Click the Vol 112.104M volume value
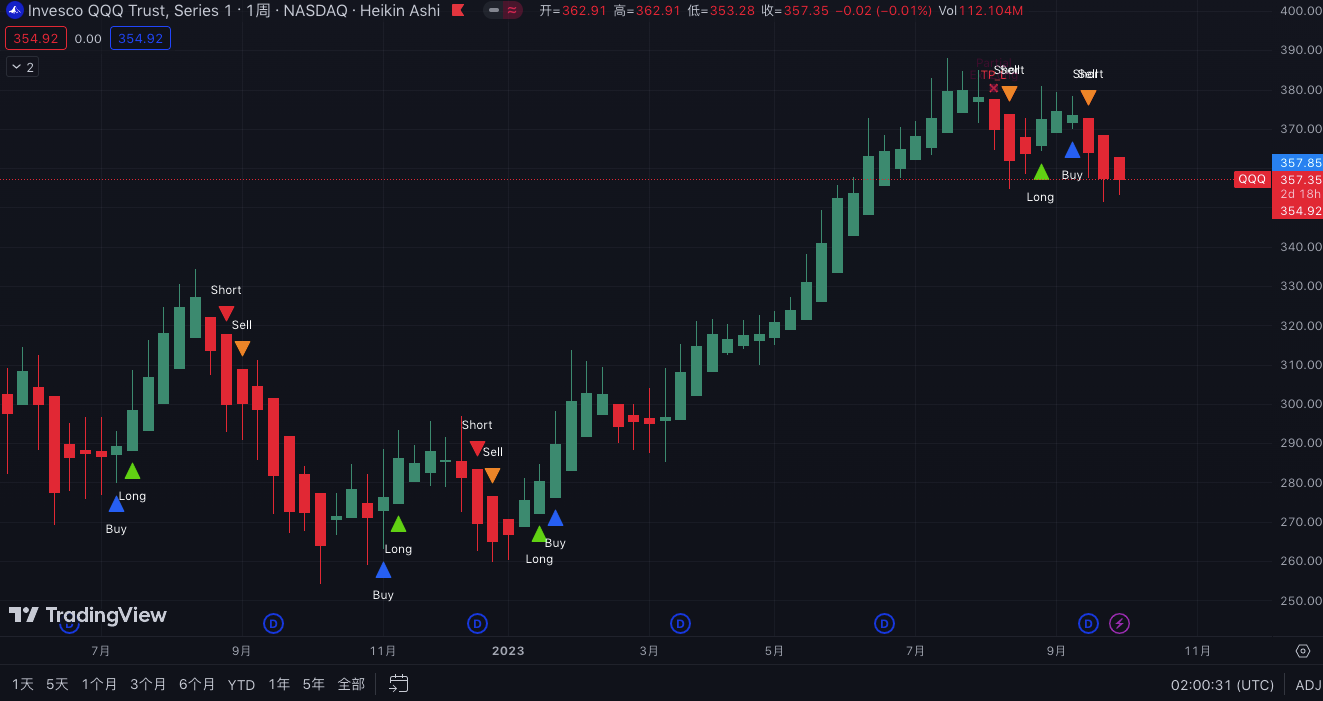 click(980, 11)
